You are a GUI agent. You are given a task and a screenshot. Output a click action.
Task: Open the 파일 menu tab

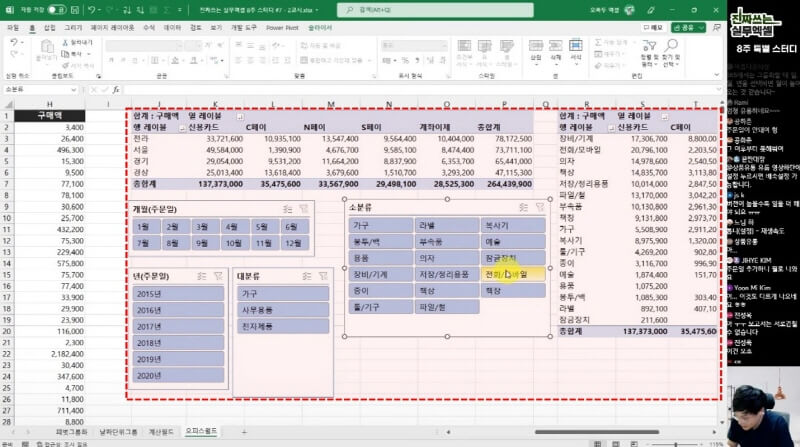[x=13, y=28]
